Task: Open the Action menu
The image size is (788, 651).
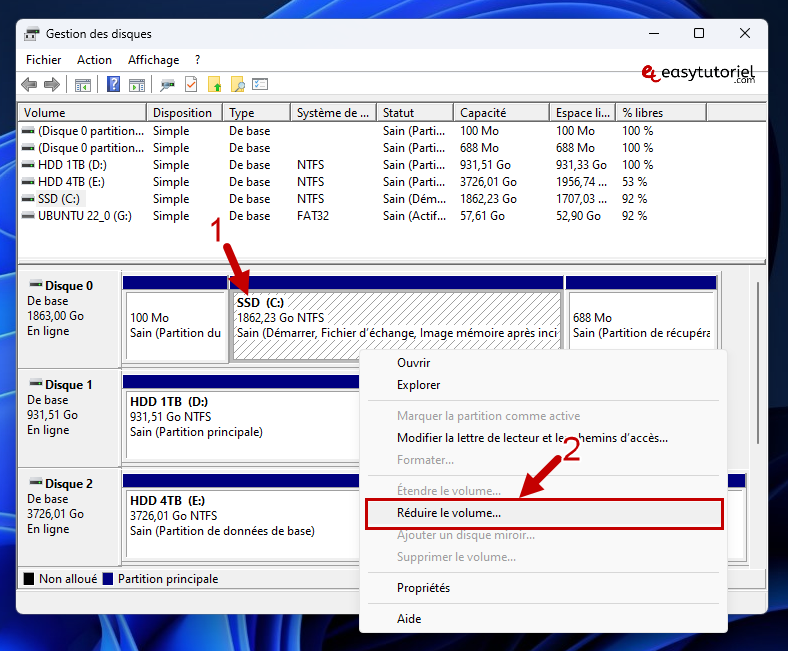Action: pyautogui.click(x=94, y=60)
